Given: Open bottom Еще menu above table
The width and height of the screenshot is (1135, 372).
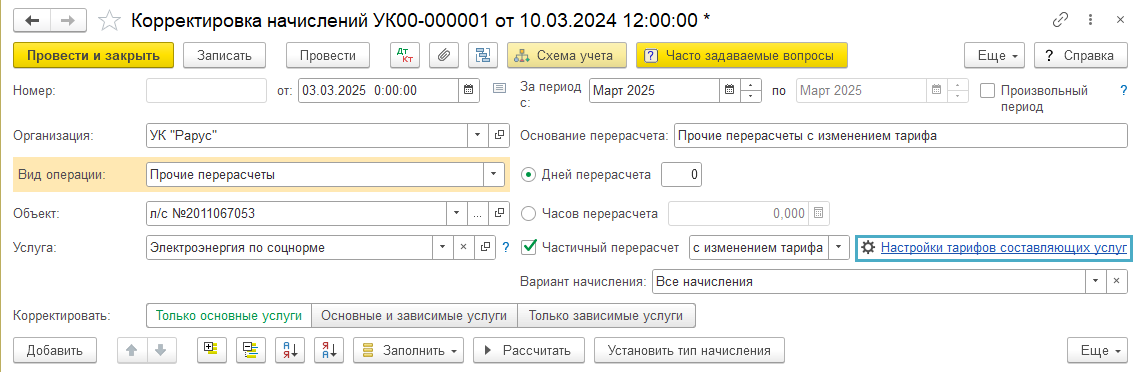Looking at the screenshot, I should [x=1097, y=350].
